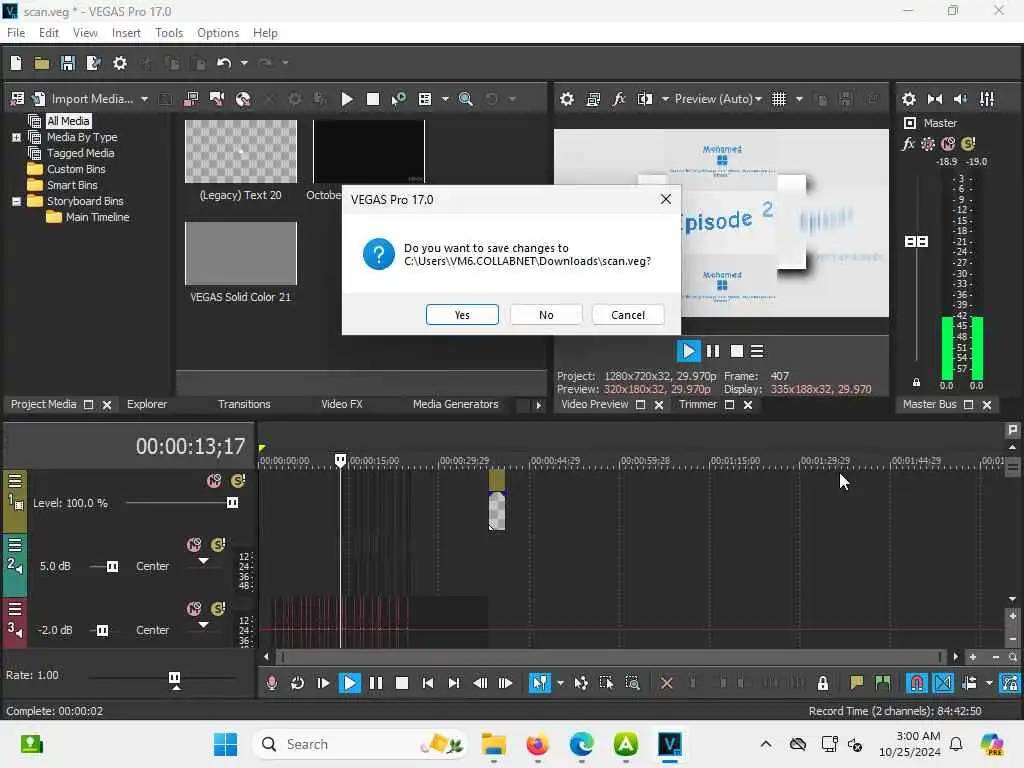This screenshot has width=1024, height=768.
Task: Stop playback in the timeline transport
Action: pyautogui.click(x=402, y=683)
